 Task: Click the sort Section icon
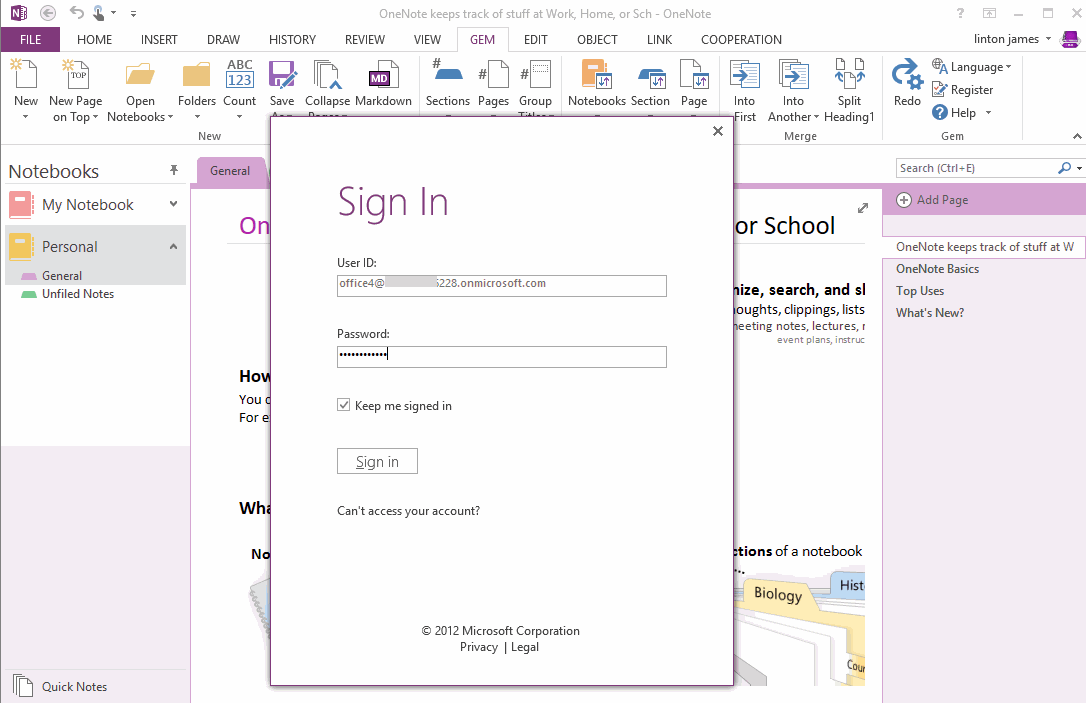pyautogui.click(x=650, y=77)
